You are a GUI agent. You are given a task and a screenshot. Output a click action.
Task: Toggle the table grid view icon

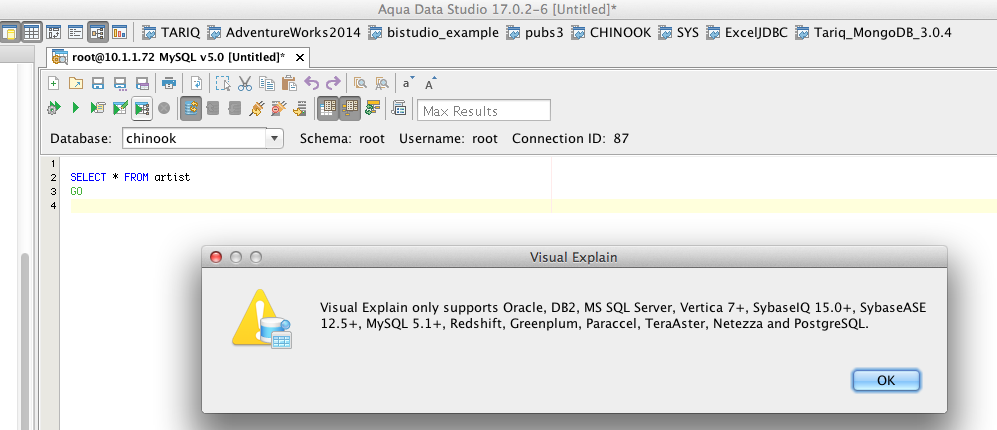[x=31, y=32]
